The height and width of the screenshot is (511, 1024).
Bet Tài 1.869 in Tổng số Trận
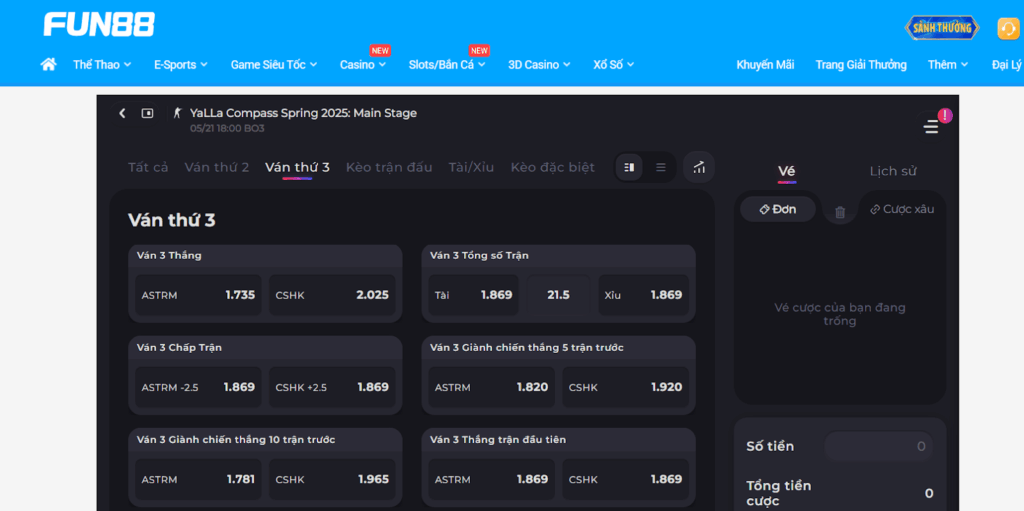point(473,295)
